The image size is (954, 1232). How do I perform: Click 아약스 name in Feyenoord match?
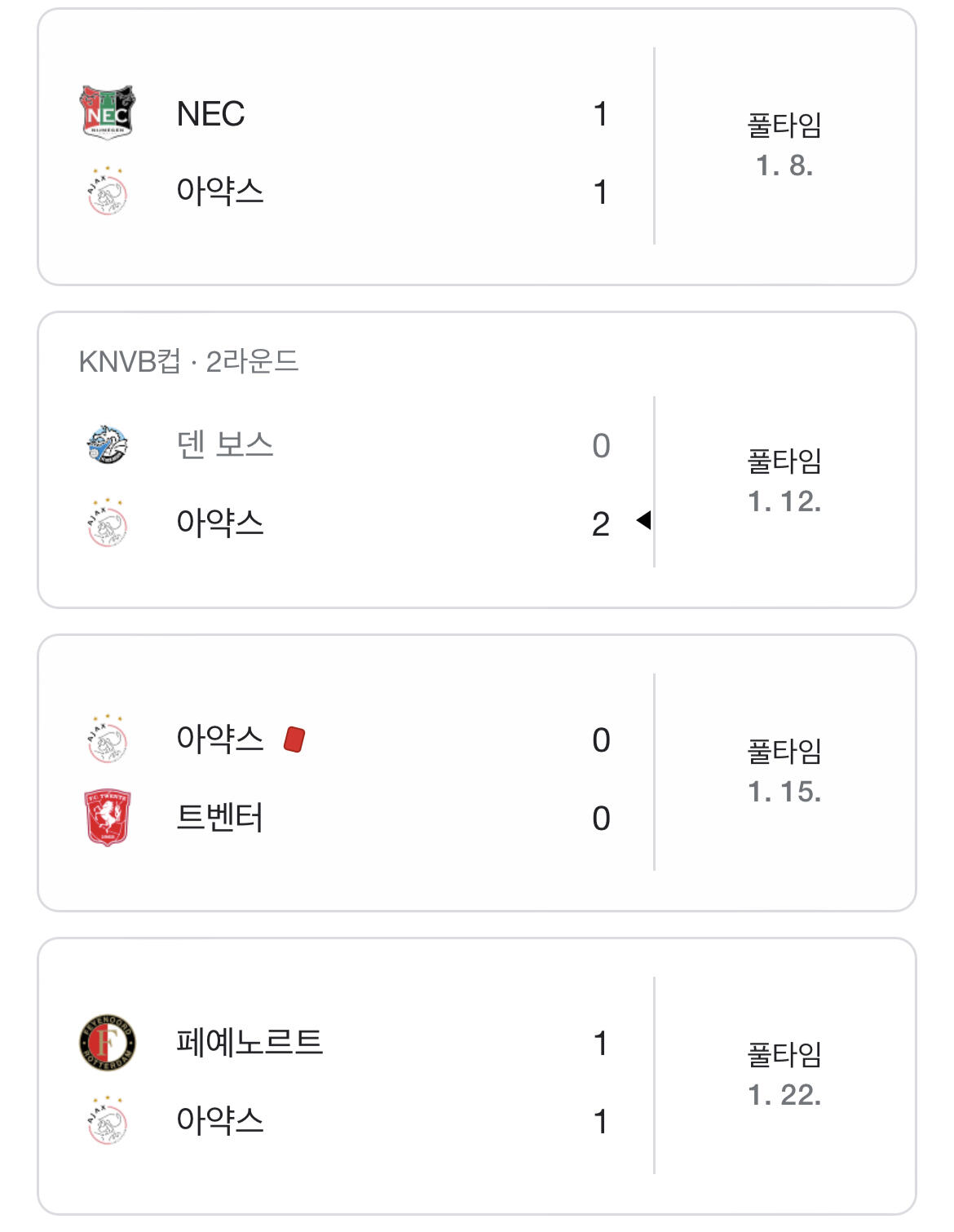click(x=220, y=1120)
